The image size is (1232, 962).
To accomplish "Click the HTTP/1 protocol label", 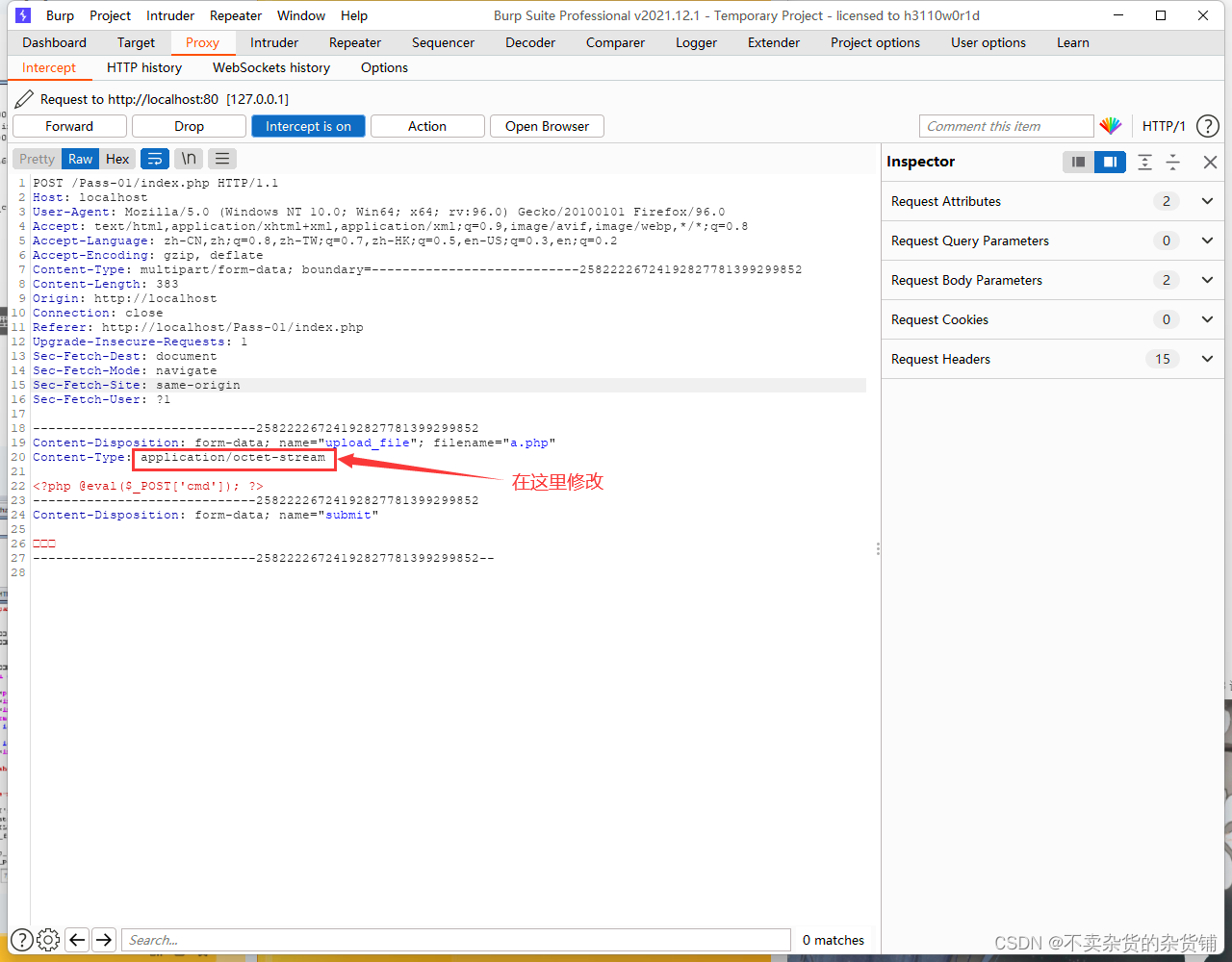I will pos(1164,126).
